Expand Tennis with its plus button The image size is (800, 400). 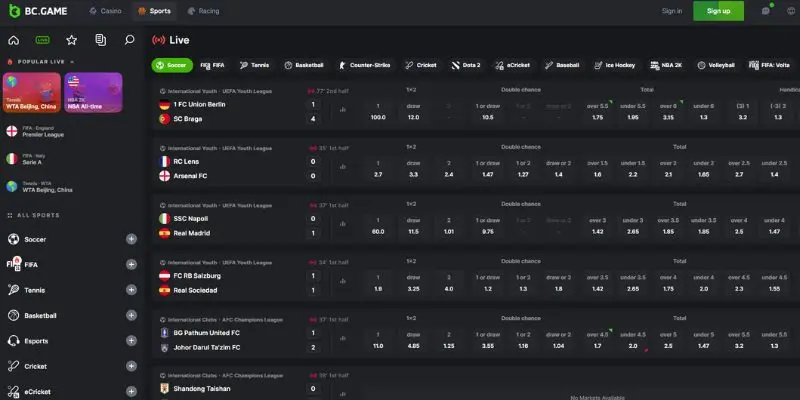point(132,290)
